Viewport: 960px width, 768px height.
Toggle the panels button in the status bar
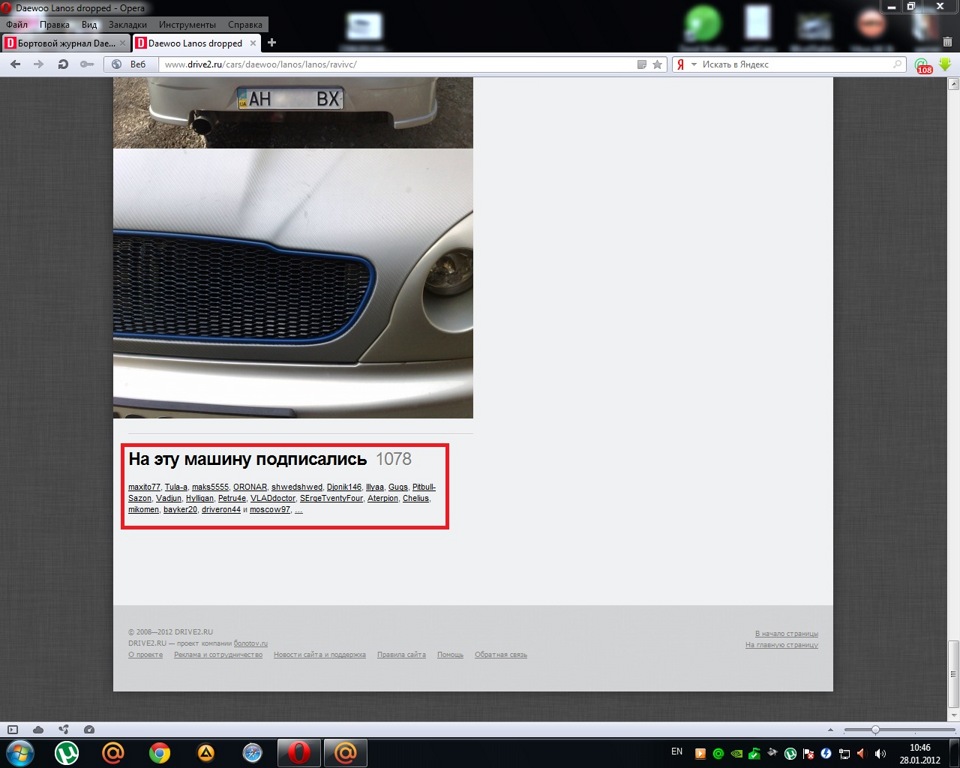pyautogui.click(x=13, y=729)
